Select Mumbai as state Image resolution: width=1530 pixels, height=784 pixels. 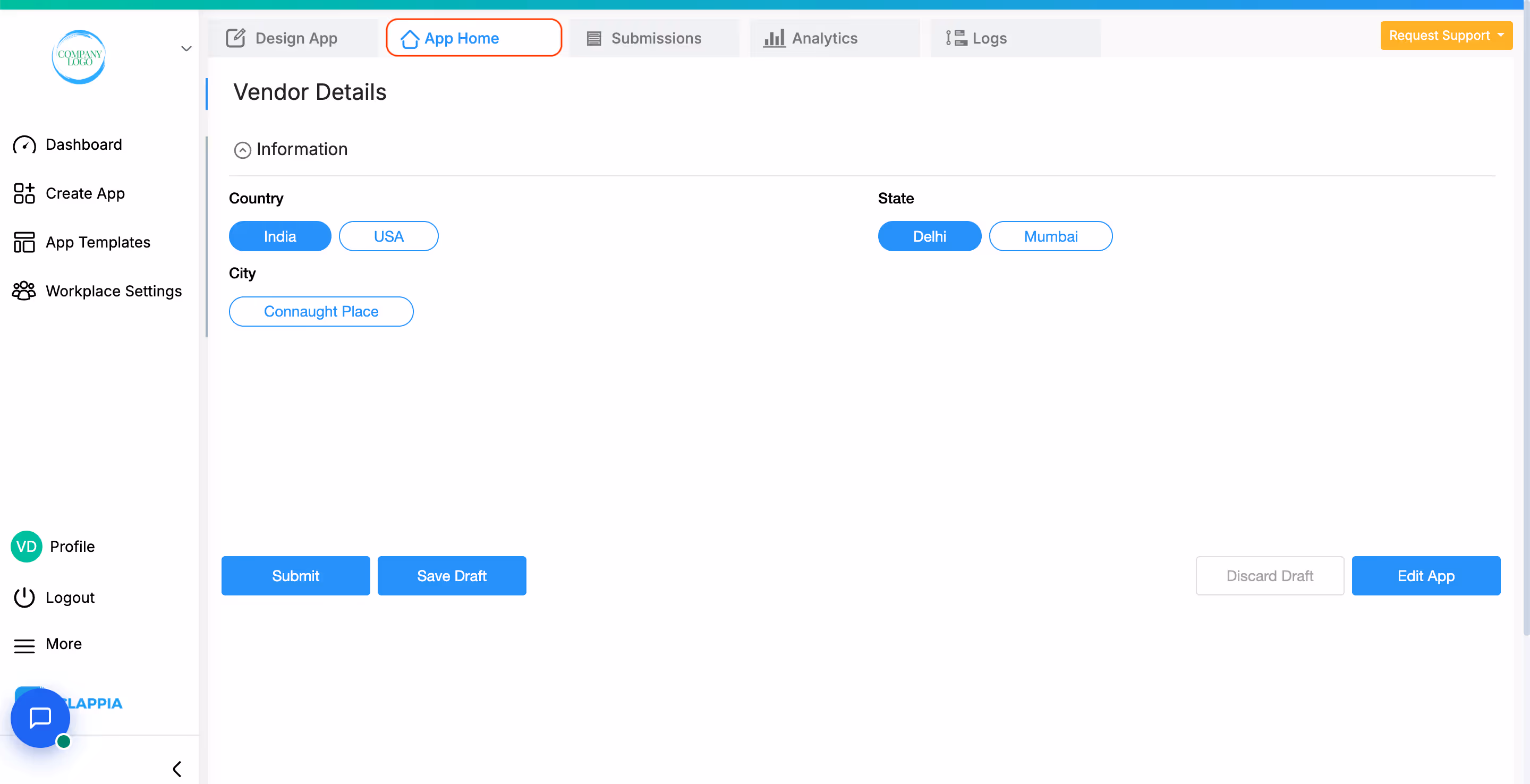tap(1050, 236)
